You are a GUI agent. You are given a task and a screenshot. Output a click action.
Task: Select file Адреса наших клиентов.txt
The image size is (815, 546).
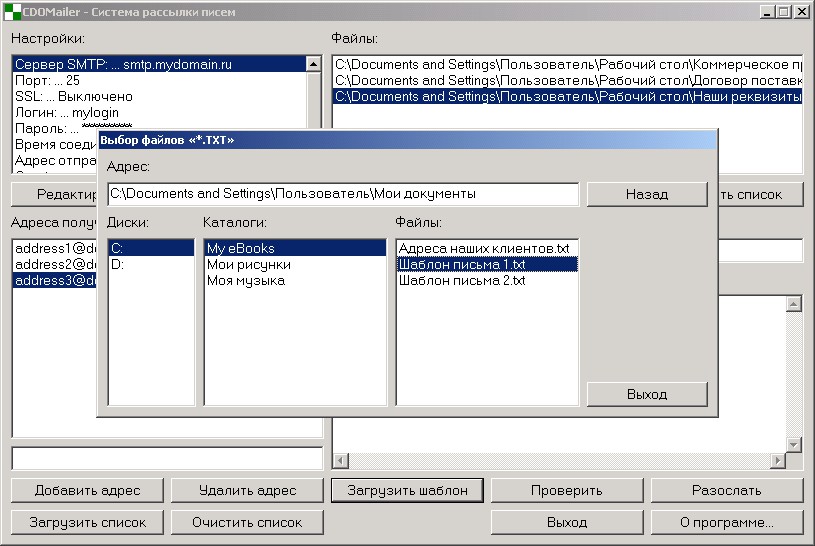pyautogui.click(x=487, y=248)
